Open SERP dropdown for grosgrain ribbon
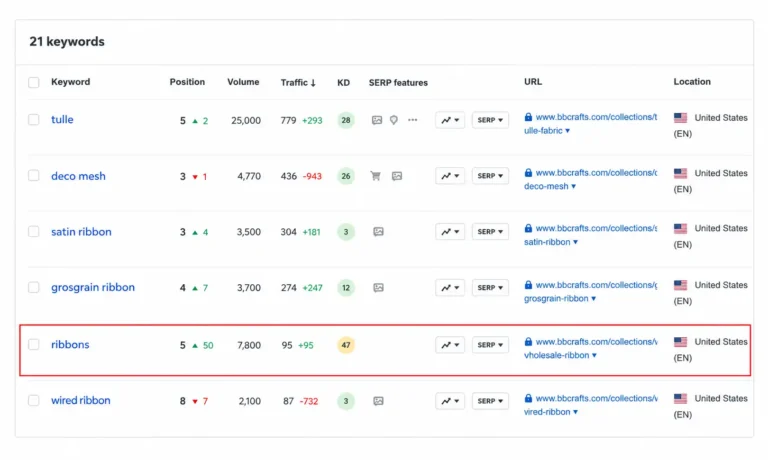 coord(490,288)
